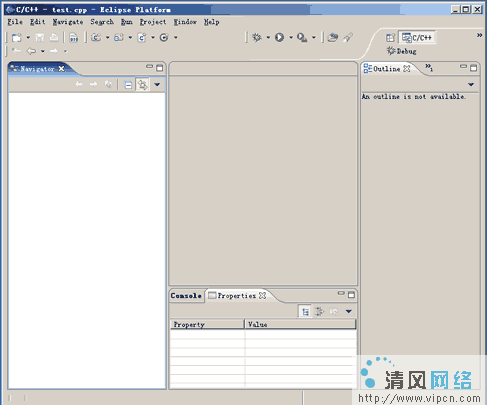
Task: Close the Properties tab
Action: tap(263, 296)
